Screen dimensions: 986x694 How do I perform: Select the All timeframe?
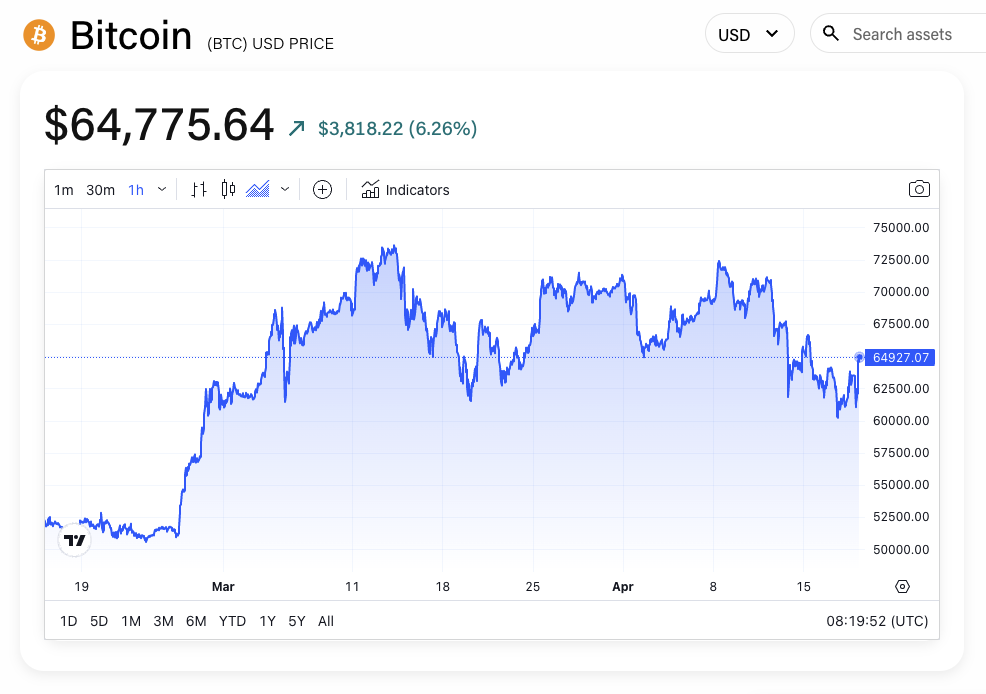[326, 621]
